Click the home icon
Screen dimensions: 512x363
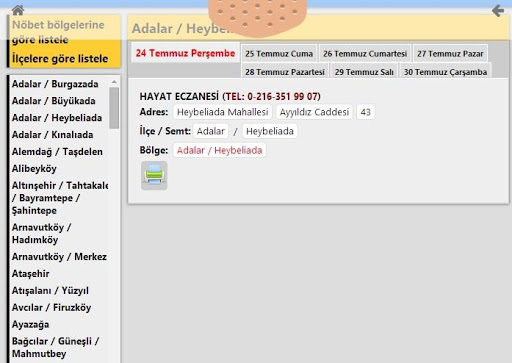tap(18, 10)
